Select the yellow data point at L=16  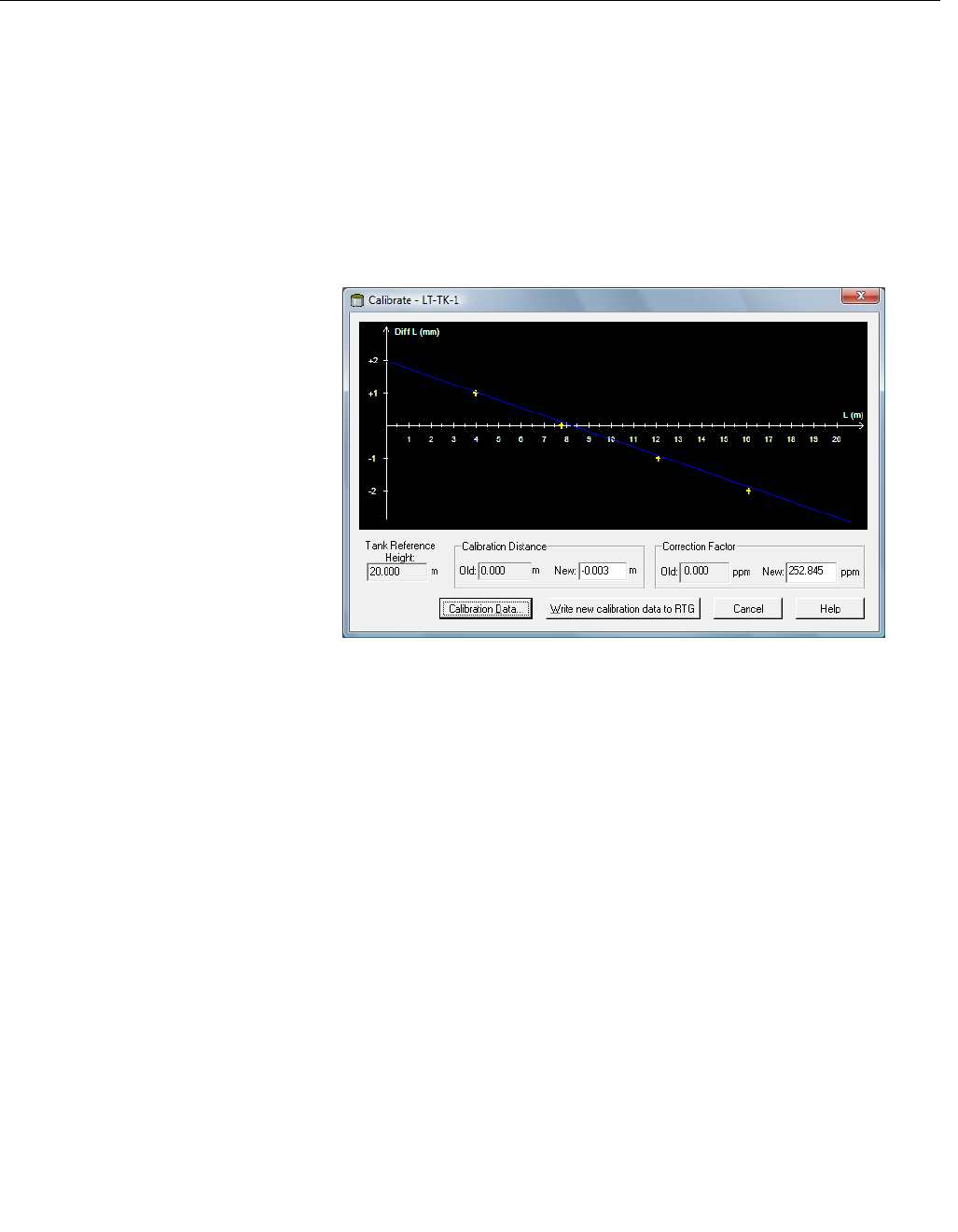748,491
